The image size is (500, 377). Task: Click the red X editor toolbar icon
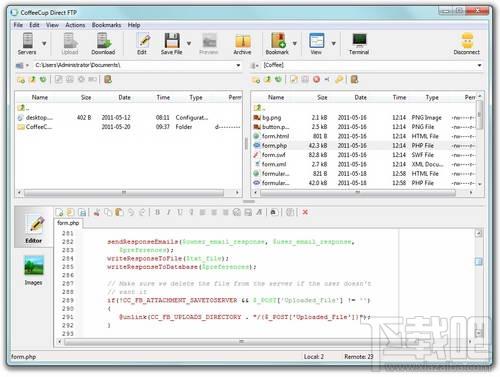pyautogui.click(x=305, y=212)
